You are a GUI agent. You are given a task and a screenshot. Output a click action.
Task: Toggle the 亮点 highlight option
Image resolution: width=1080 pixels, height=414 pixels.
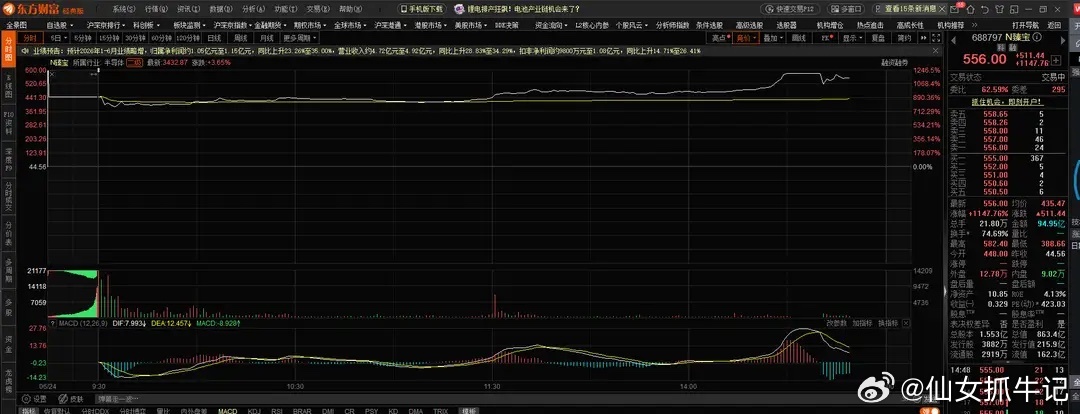(720, 38)
